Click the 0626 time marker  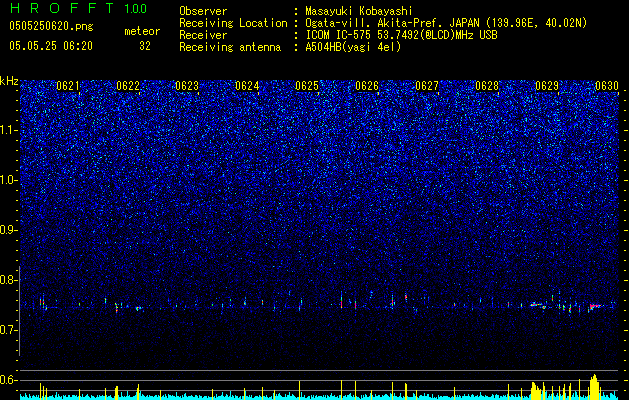point(367,86)
